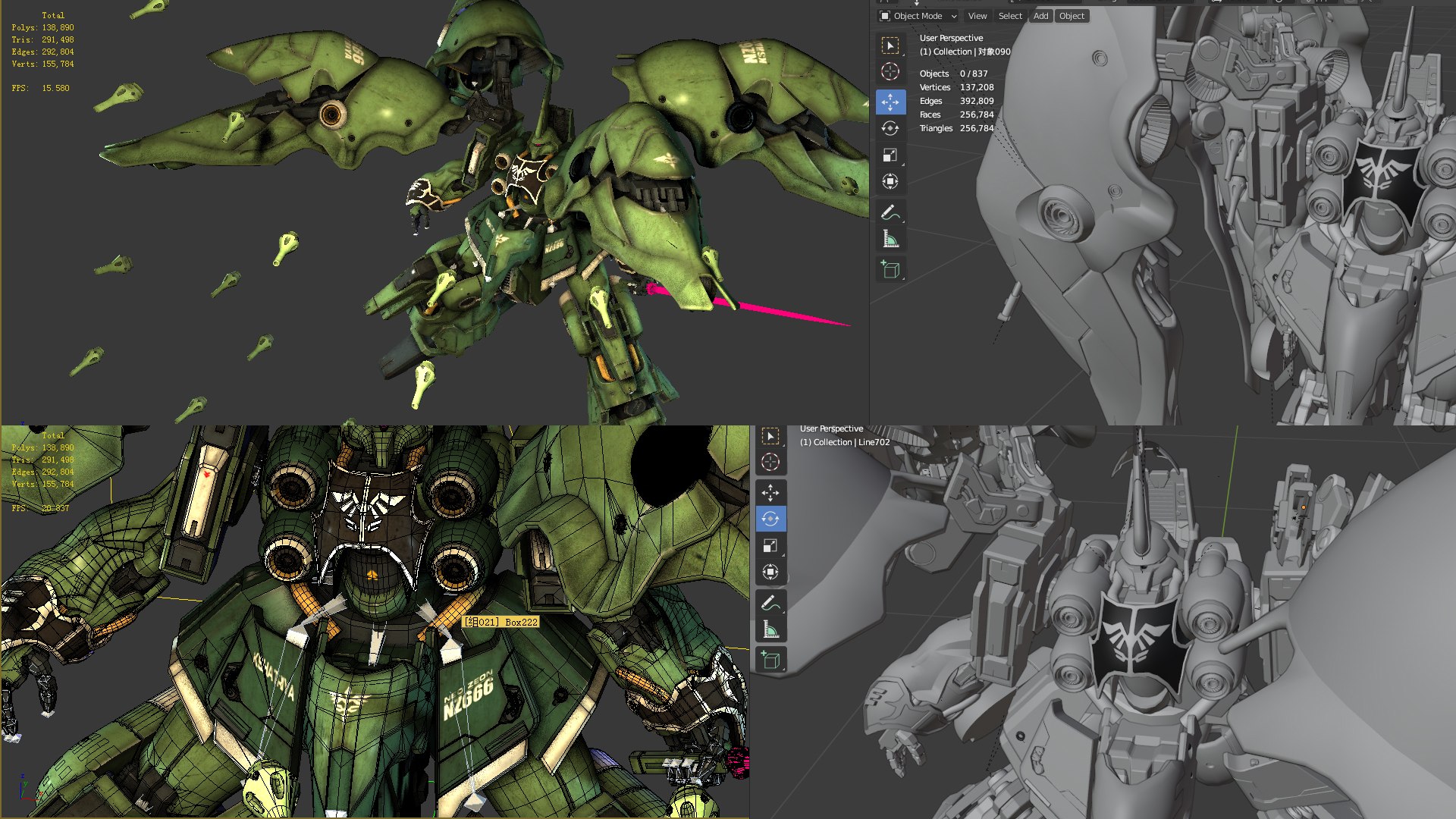Select the Add Cube tool in bottom Blender viewport
Screen dimensions: 1456x819
coord(770,660)
